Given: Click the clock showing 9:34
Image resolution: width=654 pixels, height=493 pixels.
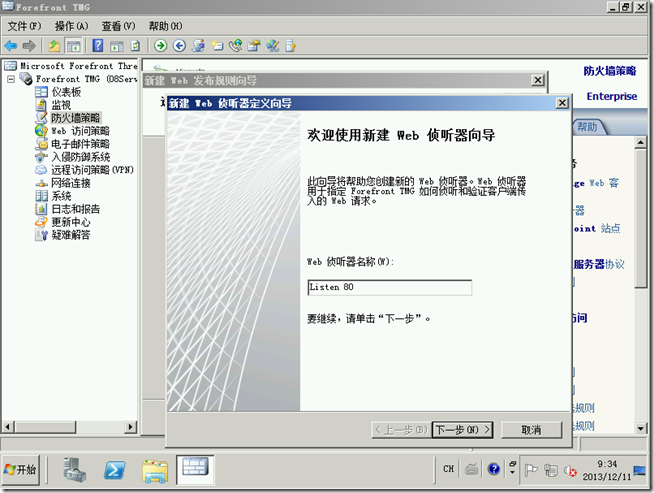Looking at the screenshot, I should click(x=607, y=470).
